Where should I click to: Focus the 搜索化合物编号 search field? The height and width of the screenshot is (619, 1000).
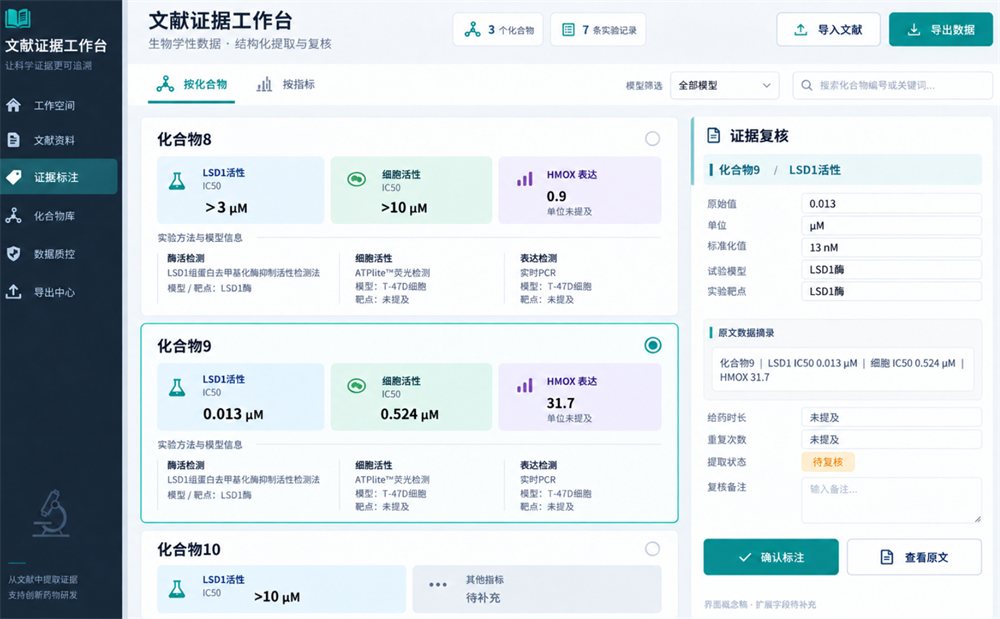coord(892,85)
